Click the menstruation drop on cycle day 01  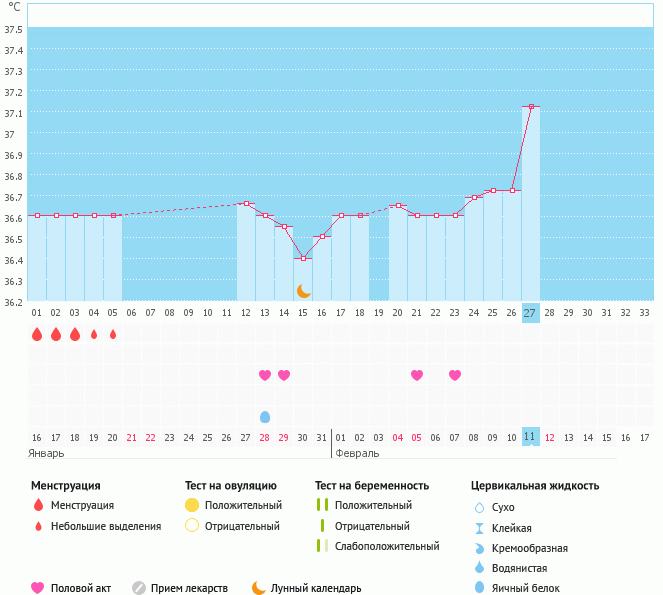[x=37, y=335]
